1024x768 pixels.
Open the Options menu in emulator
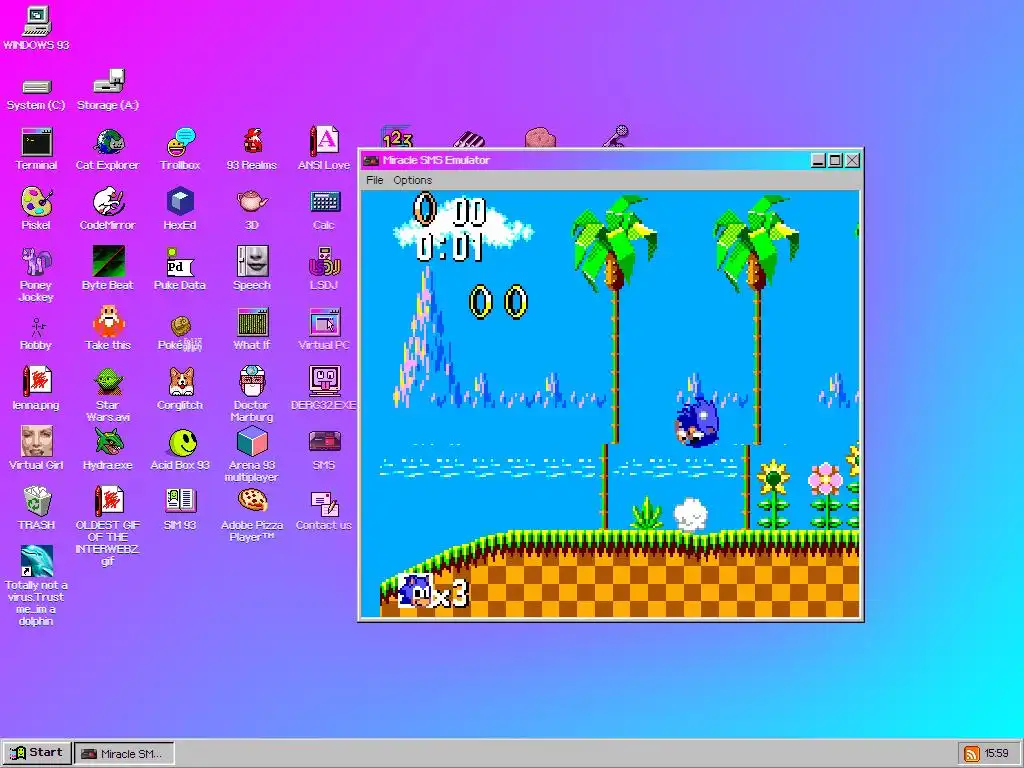point(412,180)
